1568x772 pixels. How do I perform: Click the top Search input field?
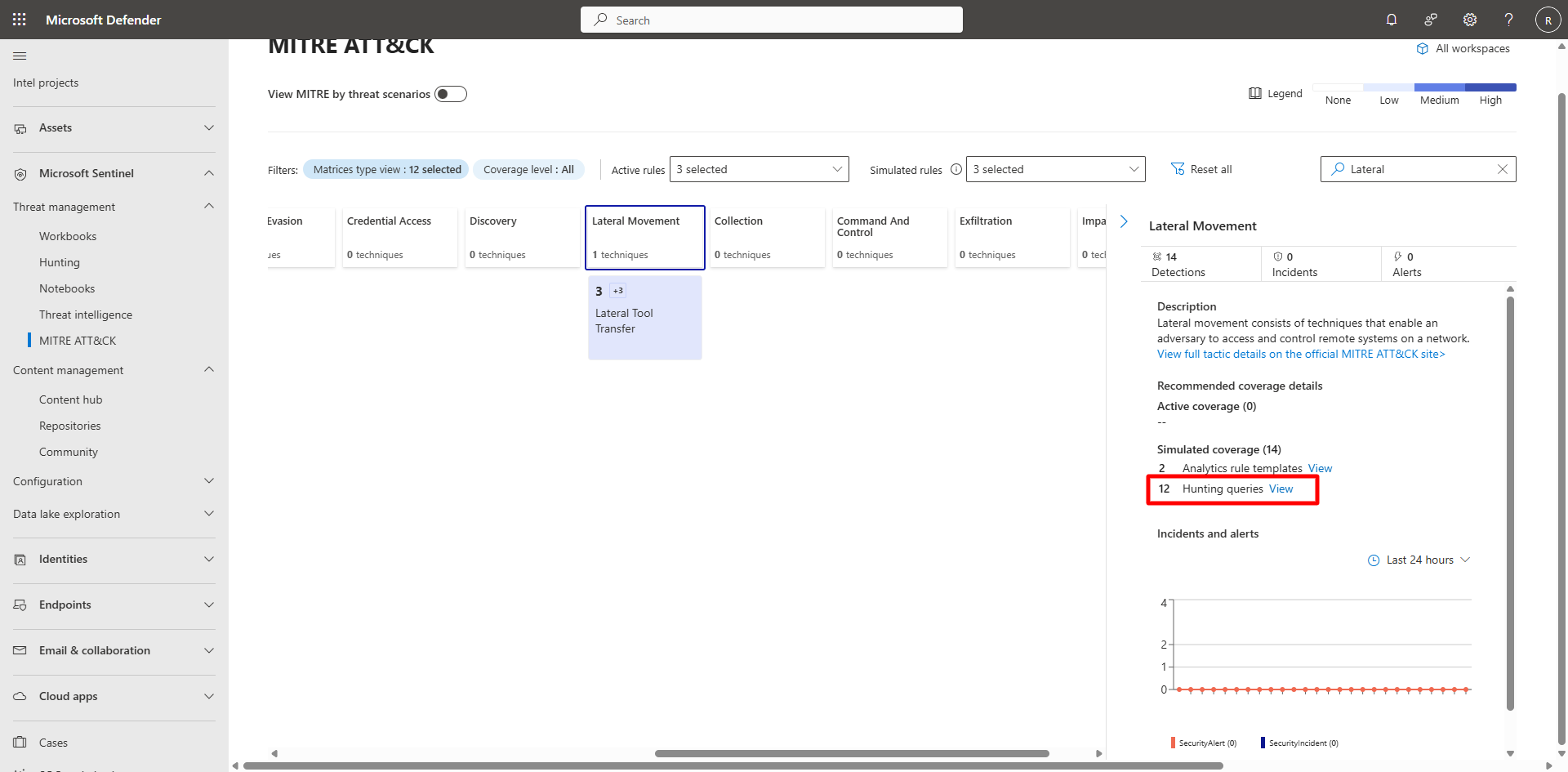[x=772, y=20]
